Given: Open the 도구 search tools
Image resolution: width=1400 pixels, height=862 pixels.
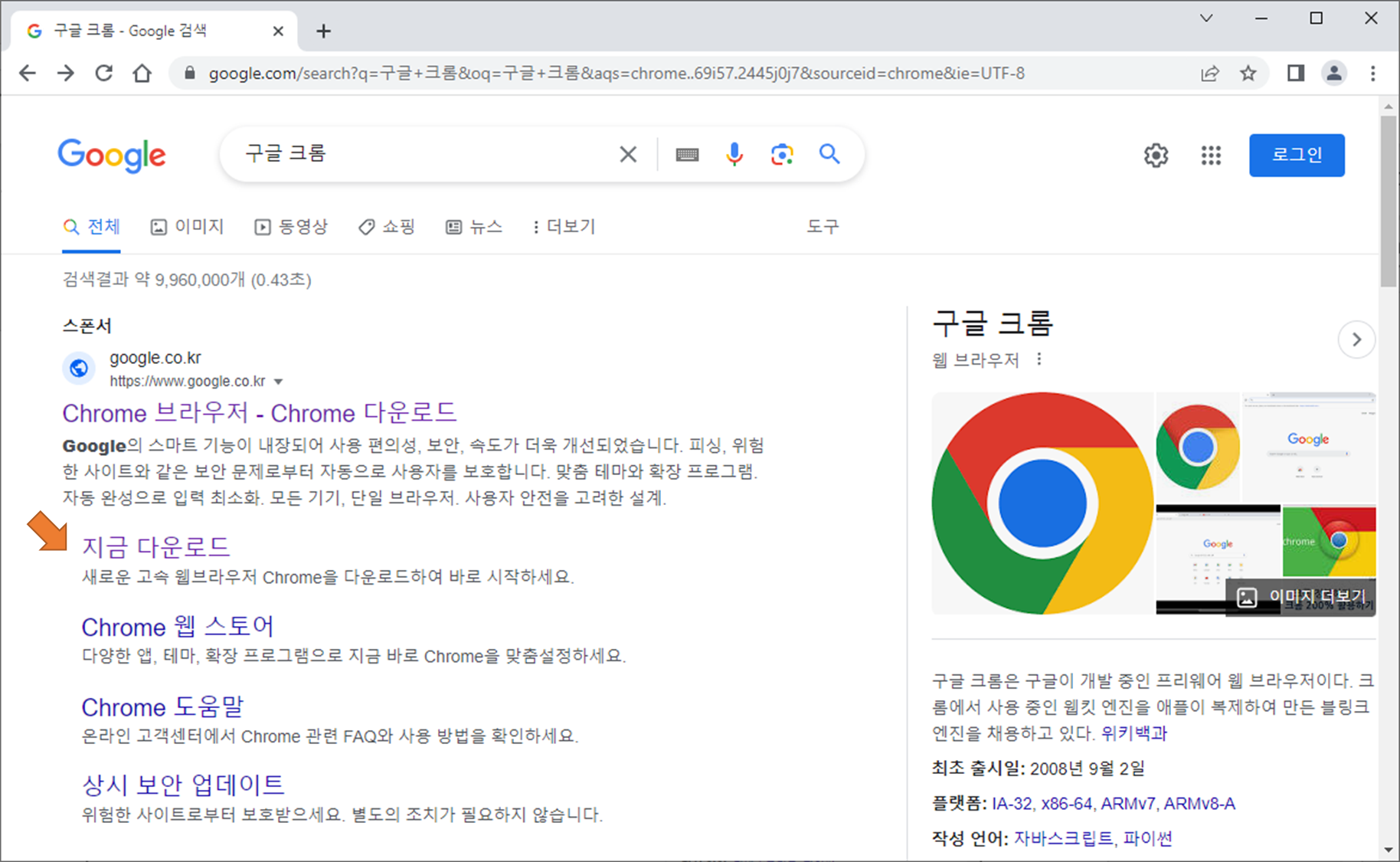Looking at the screenshot, I should 823,227.
